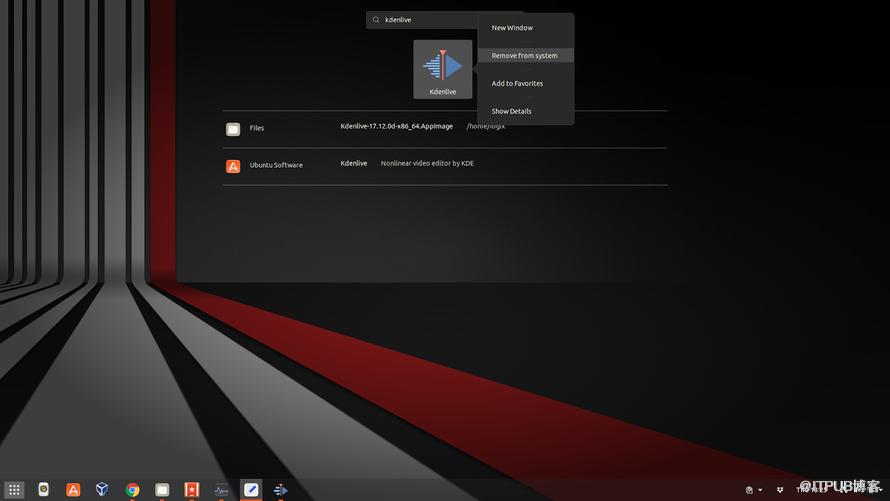Launch the second dock icon with yellow badge
Screen dimensions: 890x501
coord(44,490)
